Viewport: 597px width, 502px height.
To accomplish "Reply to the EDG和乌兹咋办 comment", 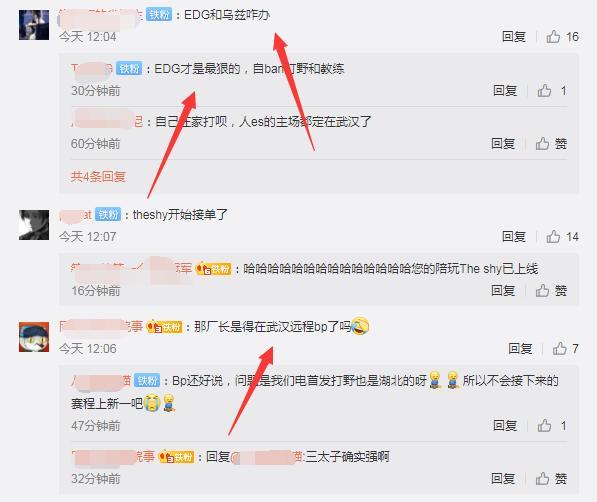I will [514, 37].
